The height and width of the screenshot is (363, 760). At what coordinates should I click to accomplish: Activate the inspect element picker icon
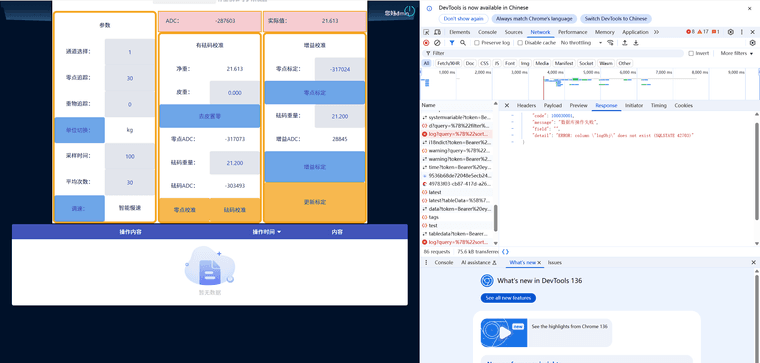tap(426, 32)
